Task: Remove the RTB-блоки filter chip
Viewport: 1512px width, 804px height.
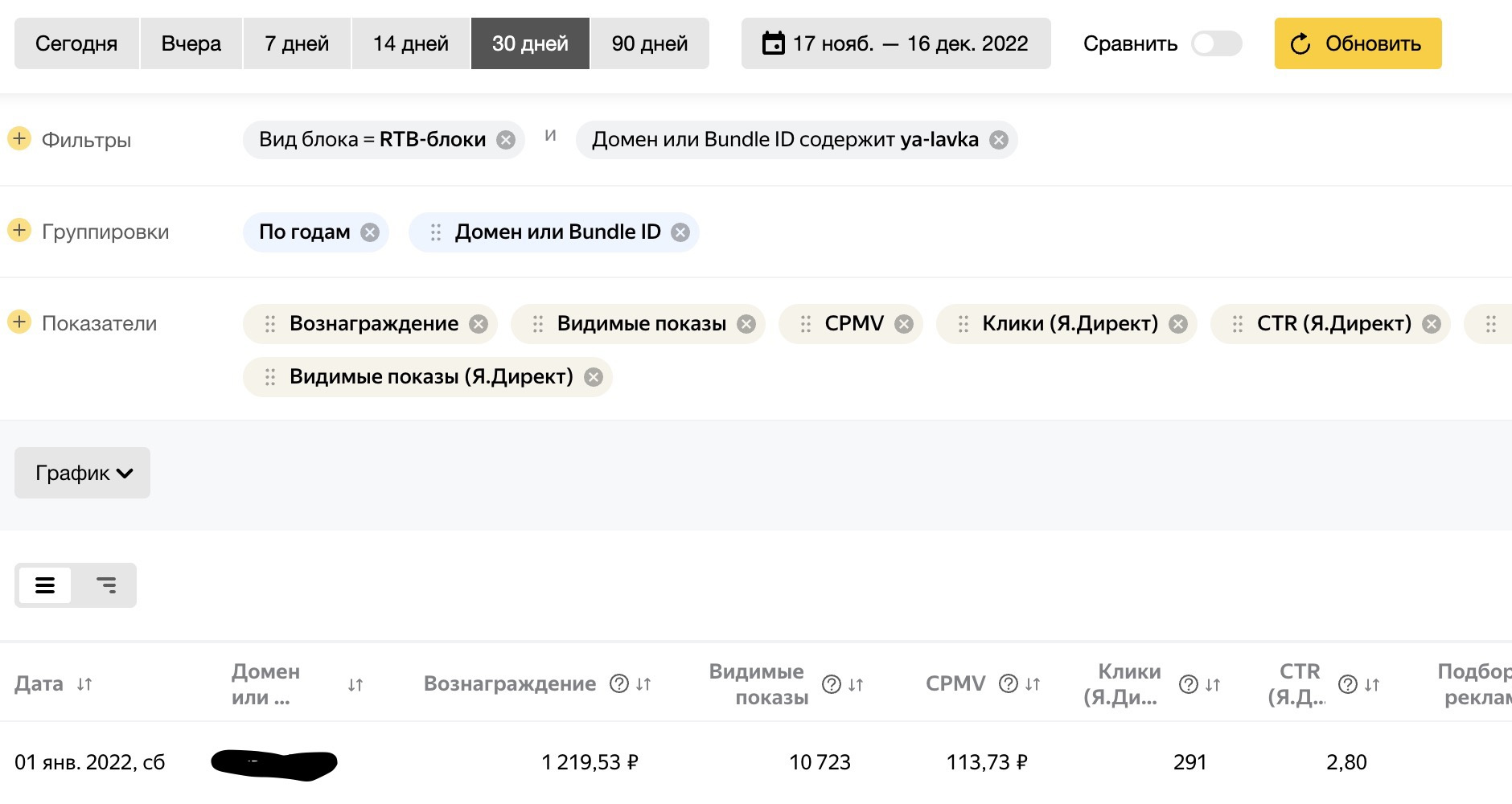Action: [x=506, y=140]
